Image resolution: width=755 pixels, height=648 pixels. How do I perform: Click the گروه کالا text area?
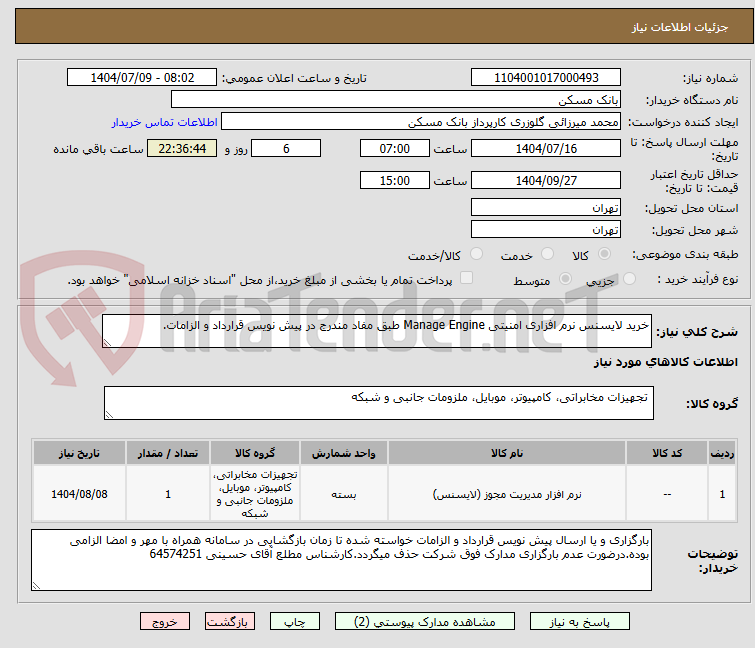pyautogui.click(x=378, y=403)
